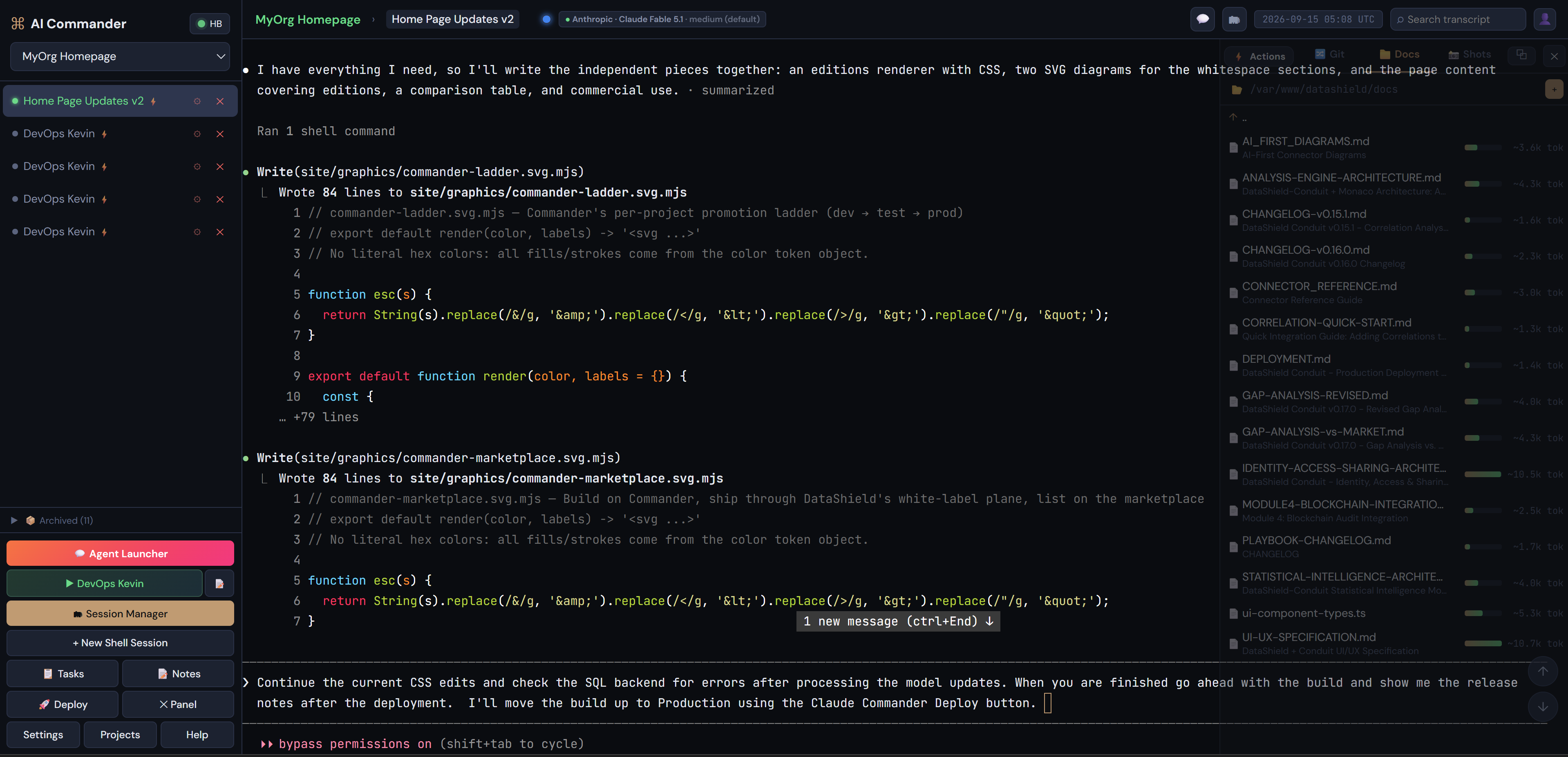
Task: Open the Shots tab
Action: click(x=1470, y=54)
